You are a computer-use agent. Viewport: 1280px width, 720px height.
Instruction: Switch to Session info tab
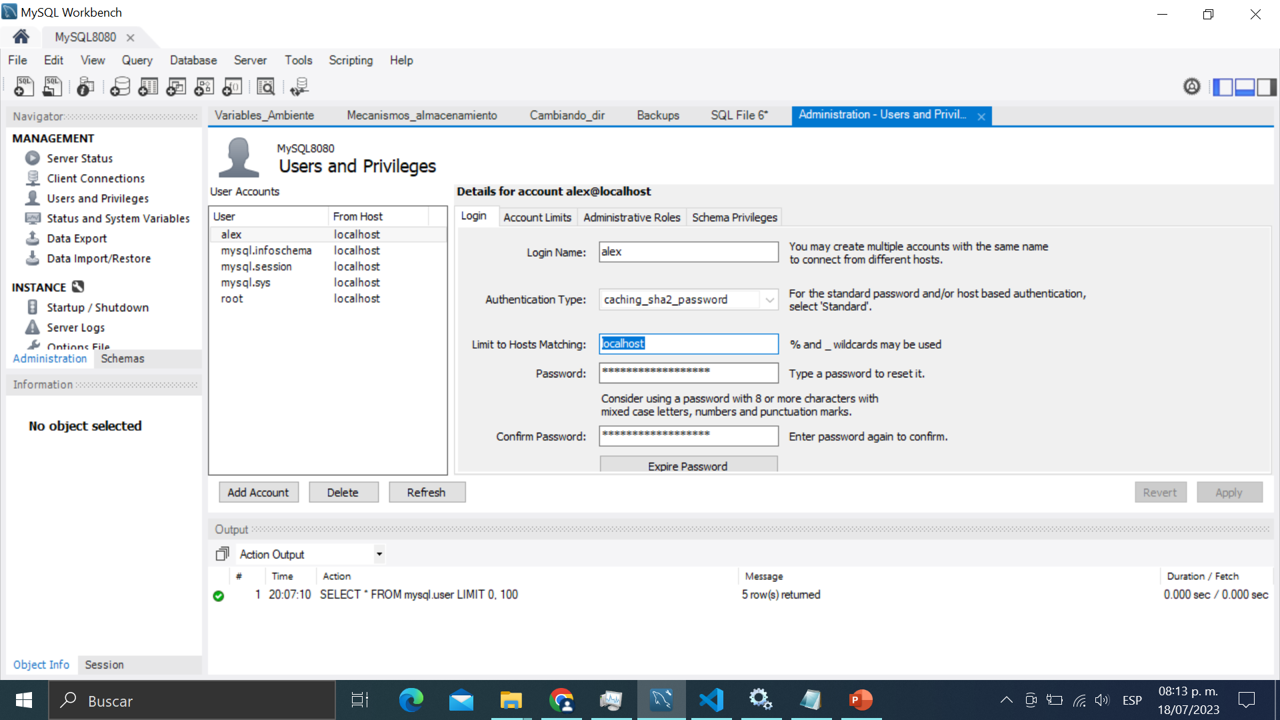pos(104,664)
